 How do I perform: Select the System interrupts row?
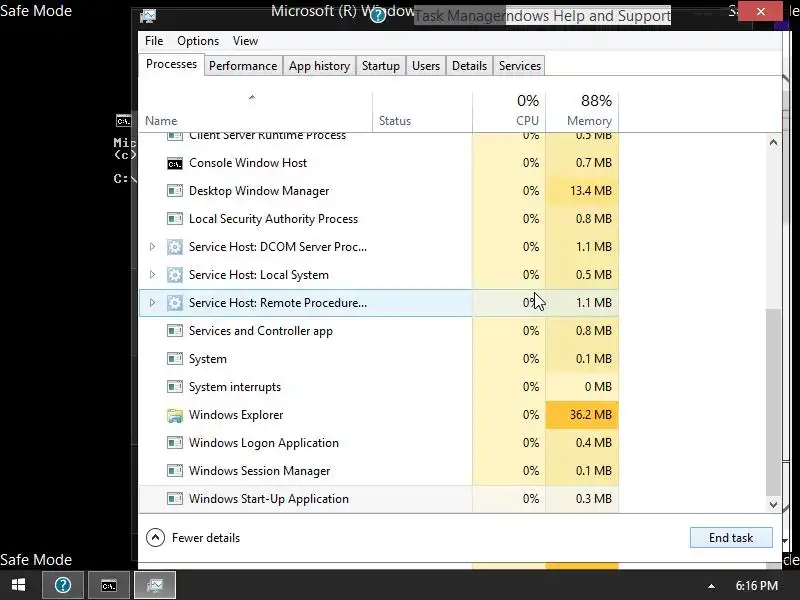coord(379,387)
